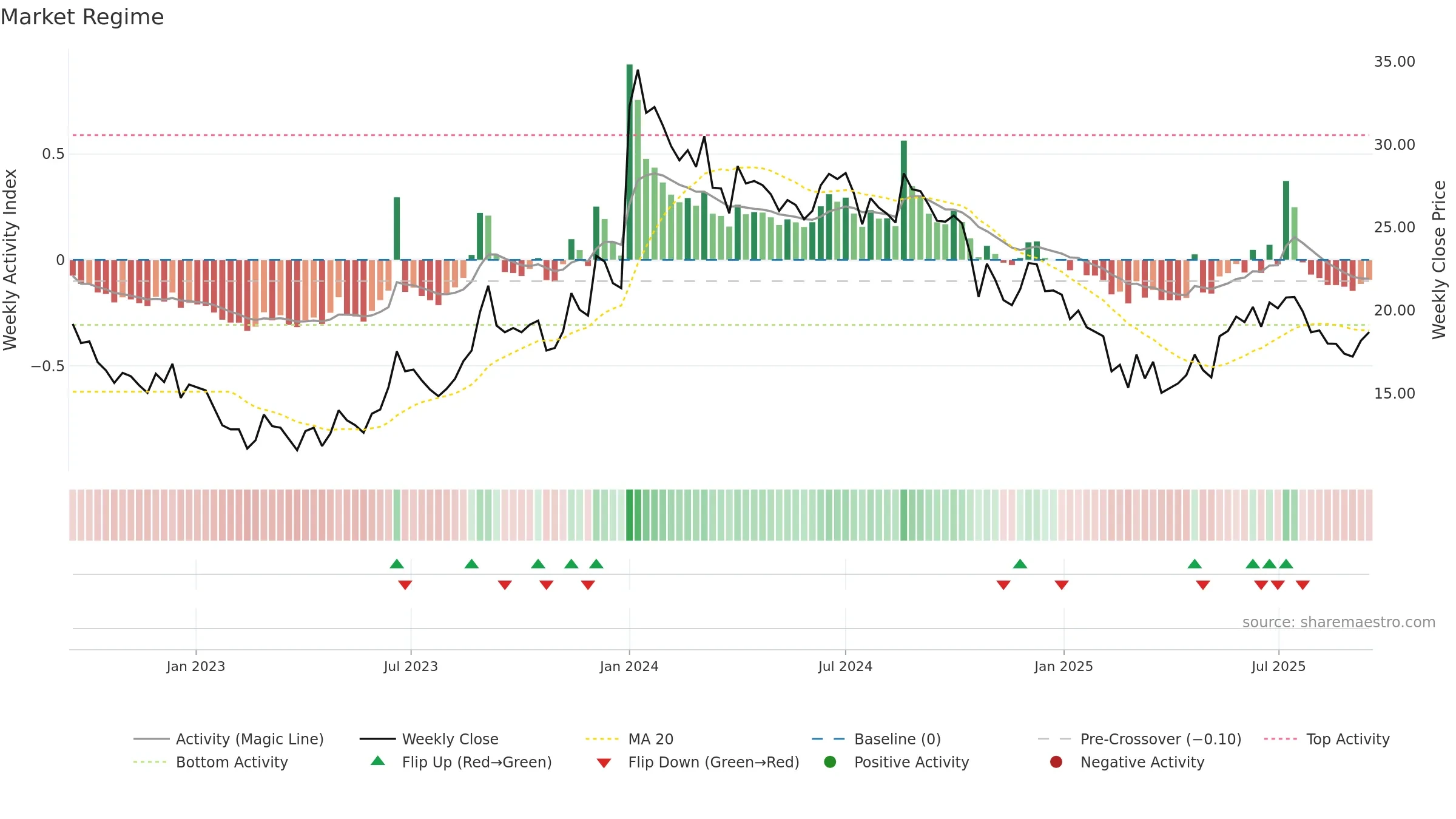Screen dimensions: 1456x819
Task: Click the Jan 2023 x-axis label
Action: 196,667
